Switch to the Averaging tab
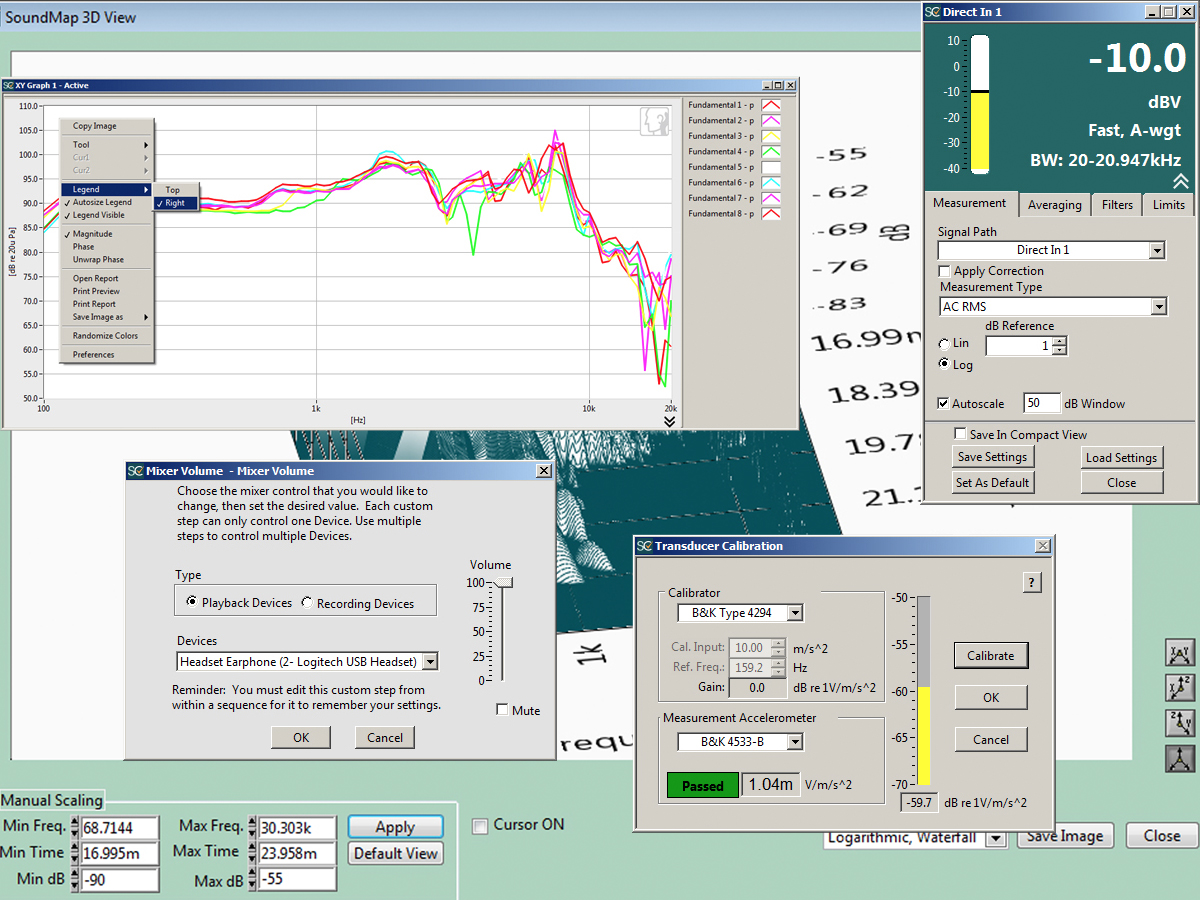1200x900 pixels. coord(1055,205)
